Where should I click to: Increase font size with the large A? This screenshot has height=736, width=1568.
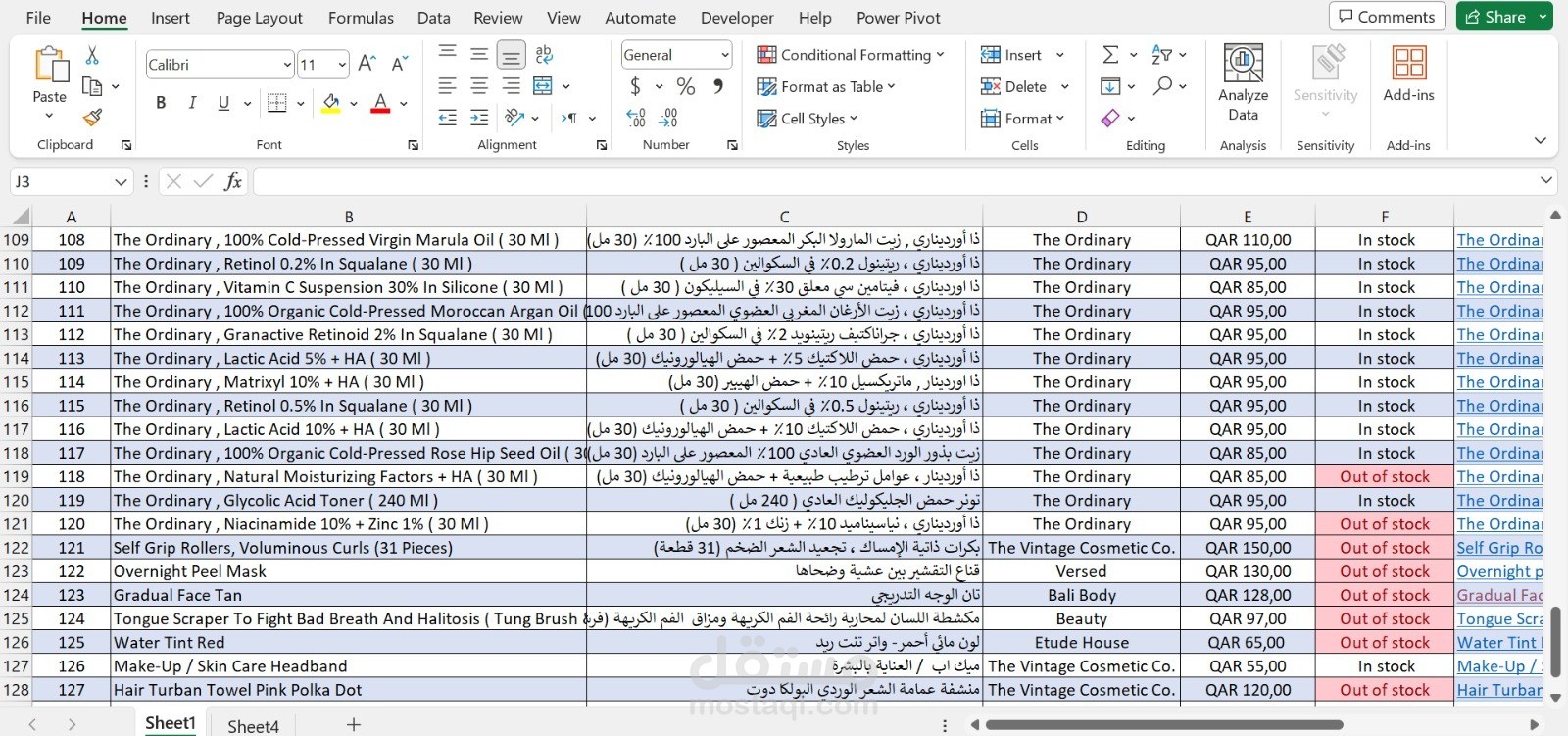[367, 64]
